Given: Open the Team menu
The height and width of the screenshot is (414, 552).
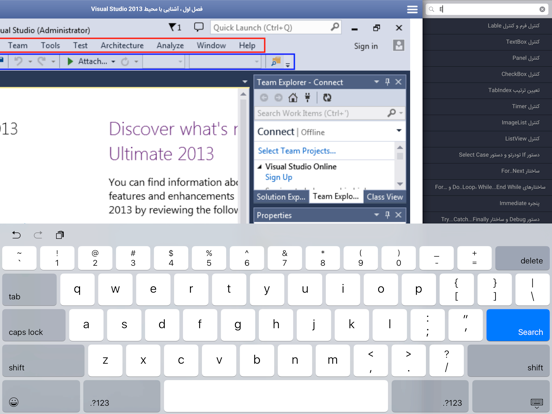Looking at the screenshot, I should tap(18, 45).
